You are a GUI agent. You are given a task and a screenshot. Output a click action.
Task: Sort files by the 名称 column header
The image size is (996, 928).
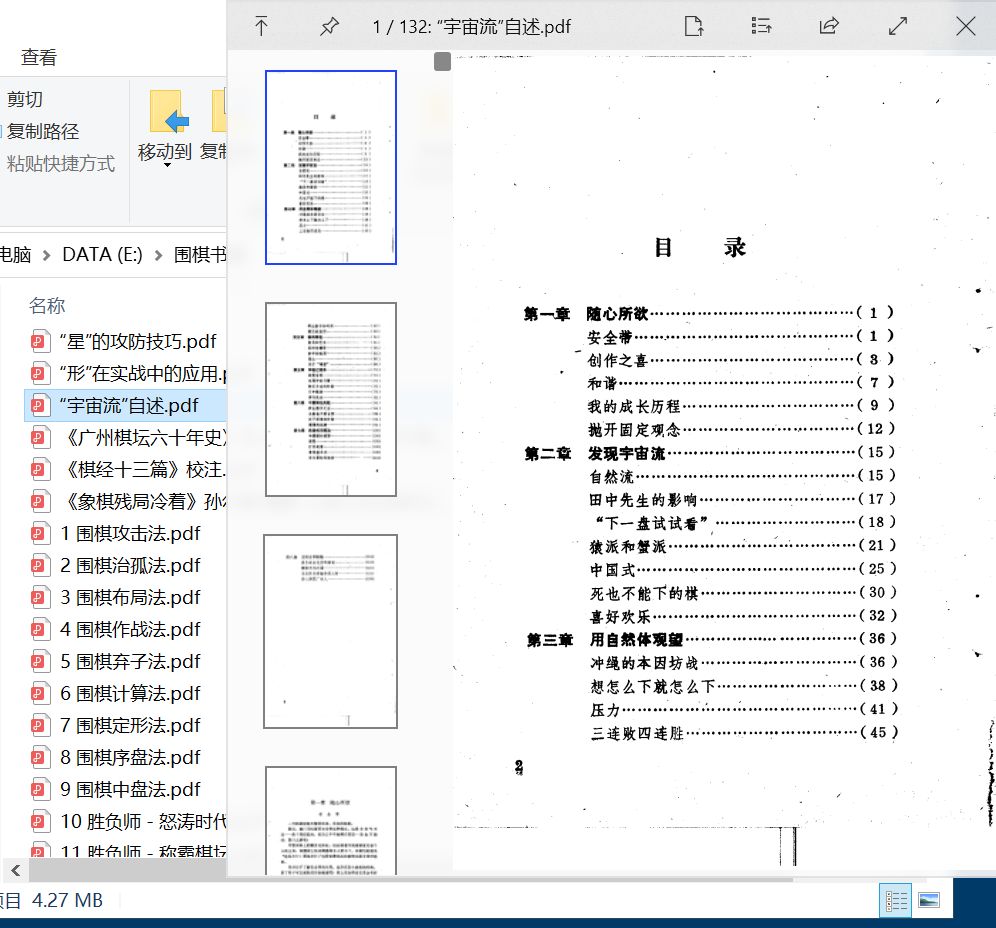[46, 305]
